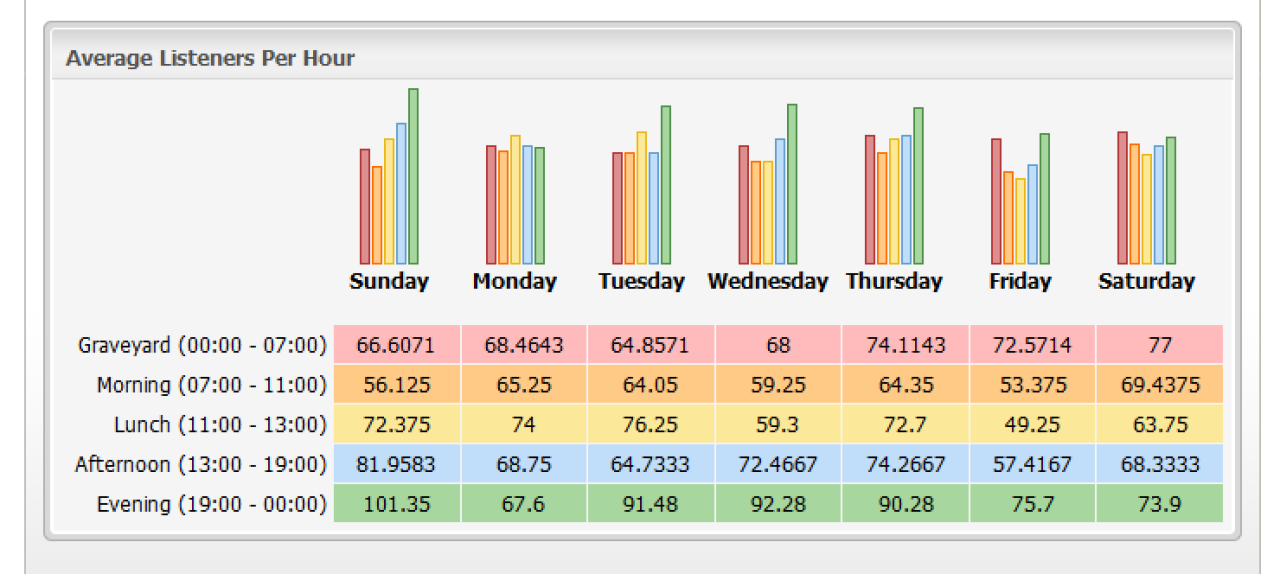1280x574 pixels.
Task: Click the green Evening bar in Tuesday's chart
Action: [666, 185]
